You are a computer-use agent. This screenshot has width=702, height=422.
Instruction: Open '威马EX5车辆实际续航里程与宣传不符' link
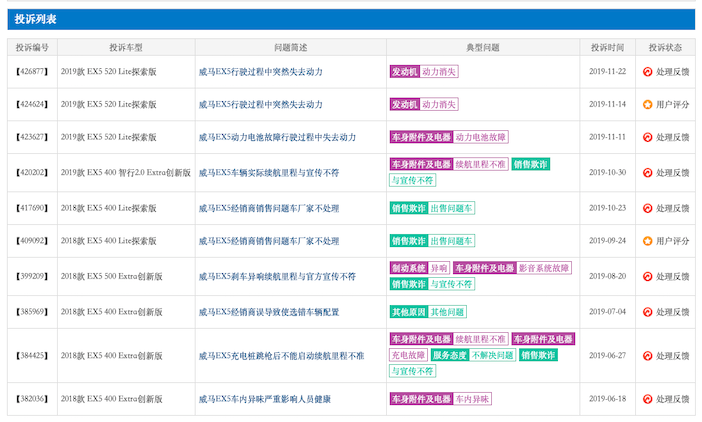pyautogui.click(x=269, y=173)
